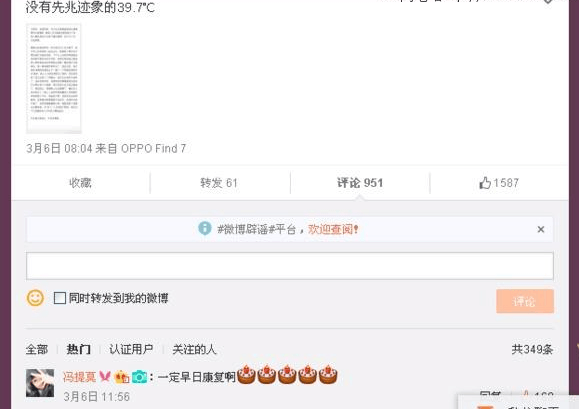
Task: Click the pink butterfly badge beside 冯提莫
Action: pyautogui.click(x=105, y=377)
